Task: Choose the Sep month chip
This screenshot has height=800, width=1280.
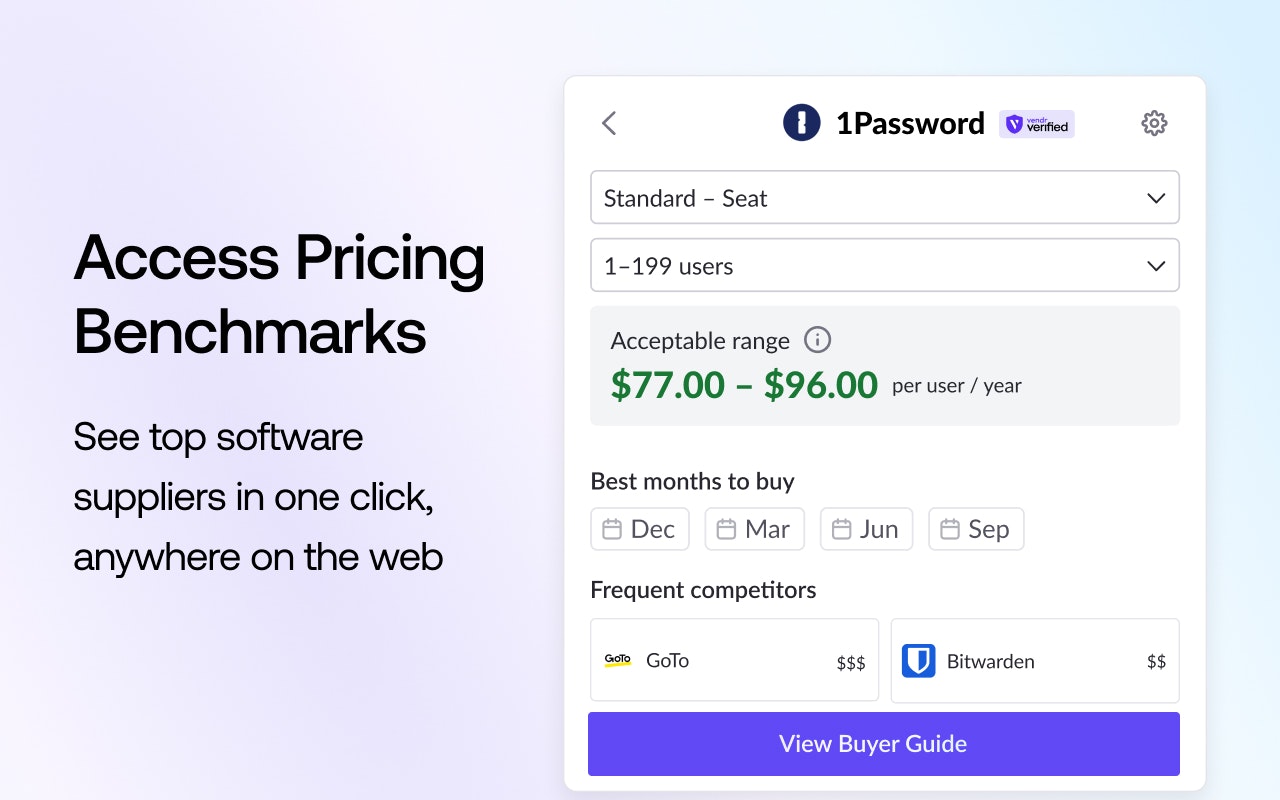Action: click(976, 529)
